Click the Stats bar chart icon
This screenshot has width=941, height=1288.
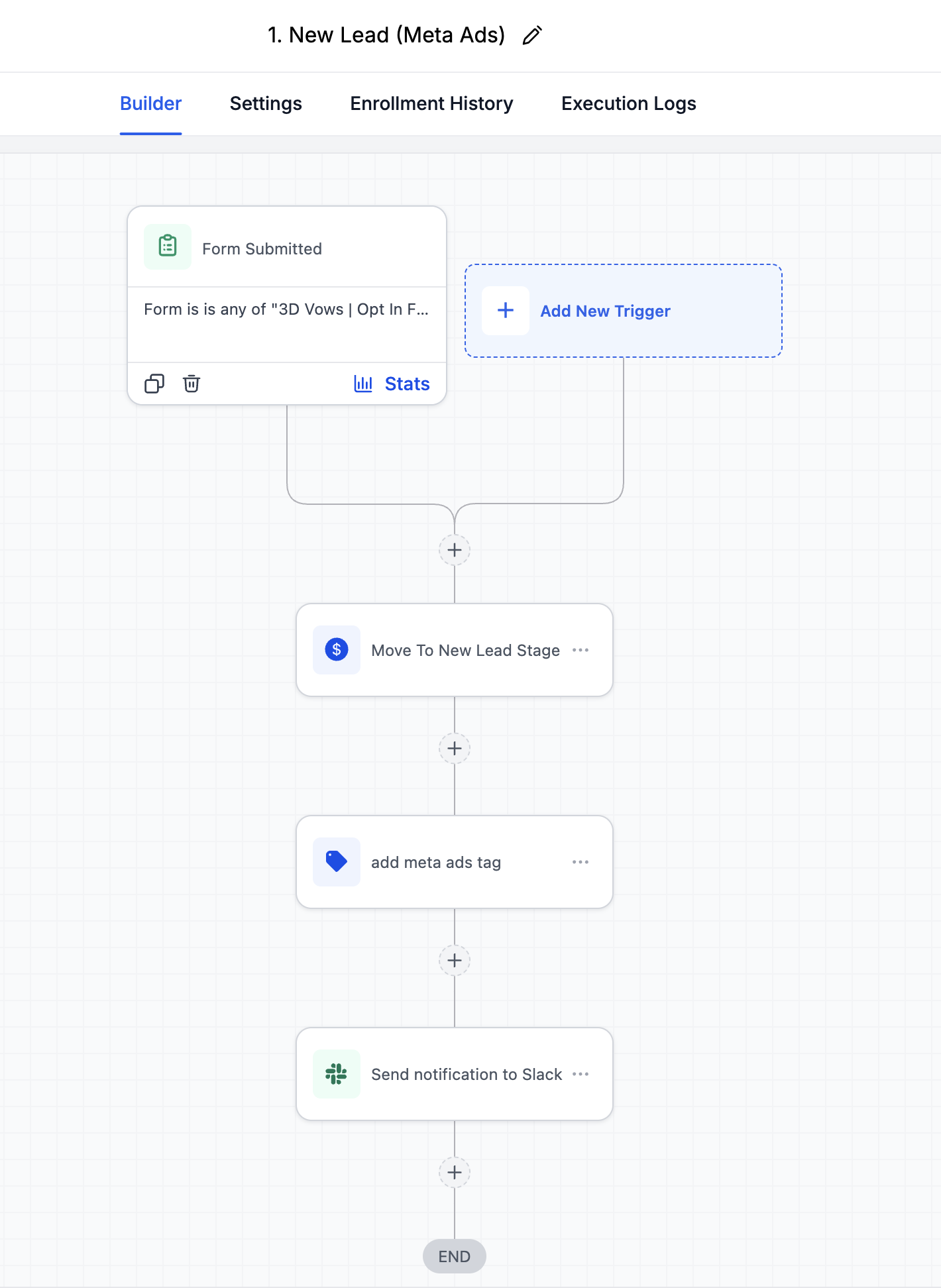point(363,384)
